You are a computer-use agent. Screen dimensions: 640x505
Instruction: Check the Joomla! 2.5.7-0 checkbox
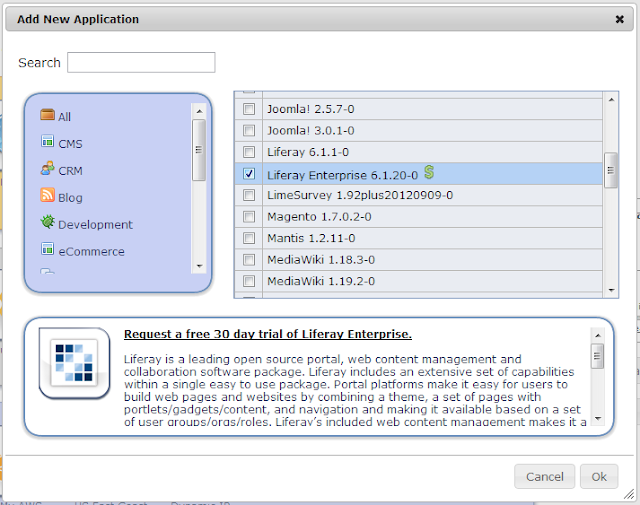pos(249,109)
